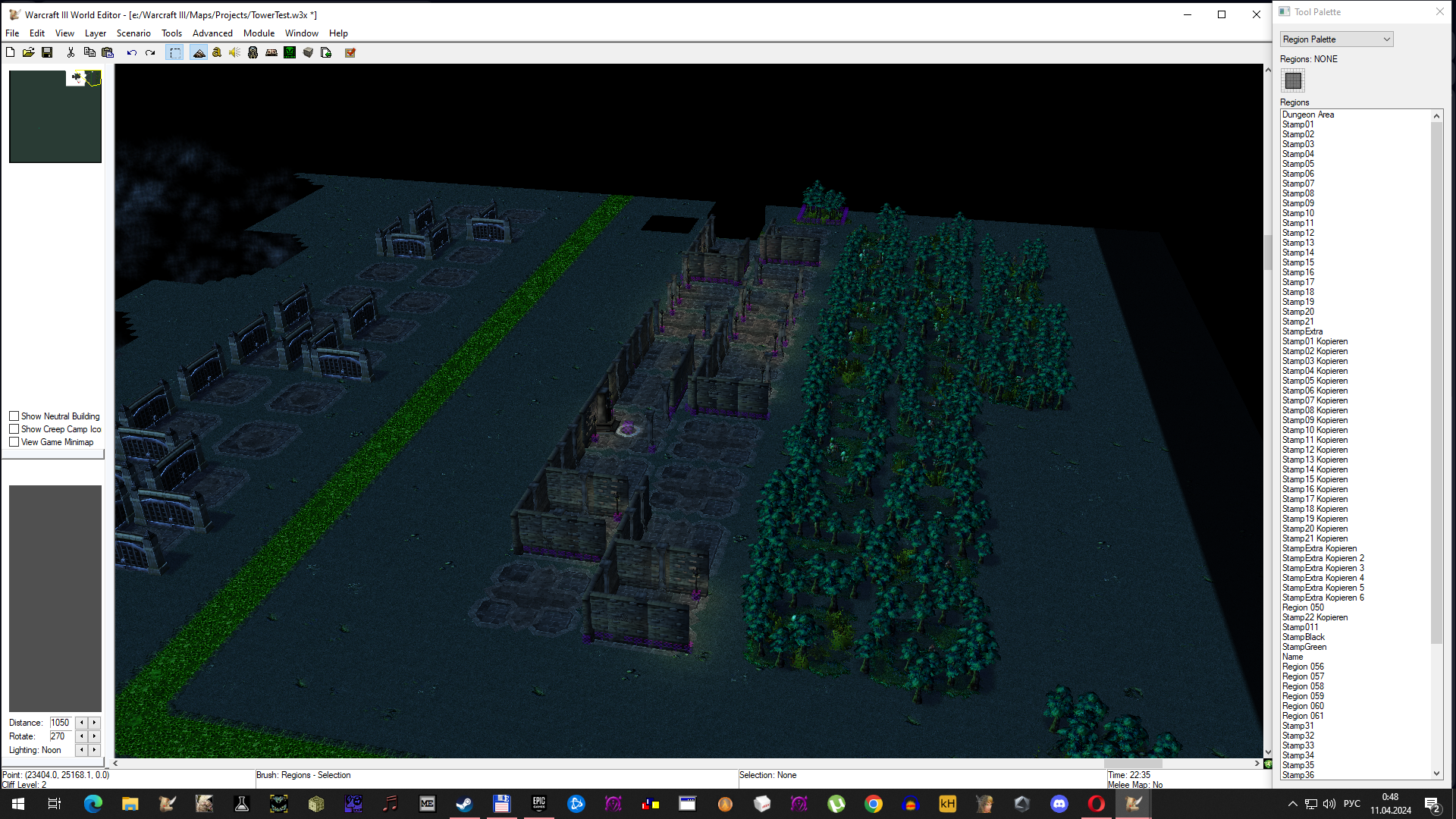Click the Test Map checkmark icon
This screenshot has height=819, width=1456.
(x=350, y=52)
